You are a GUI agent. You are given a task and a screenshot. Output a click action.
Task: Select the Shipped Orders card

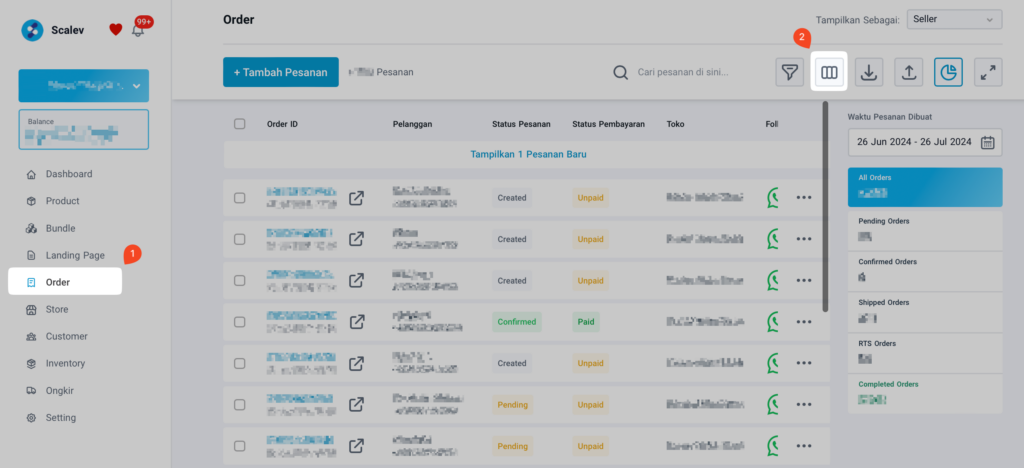pyautogui.click(x=925, y=312)
